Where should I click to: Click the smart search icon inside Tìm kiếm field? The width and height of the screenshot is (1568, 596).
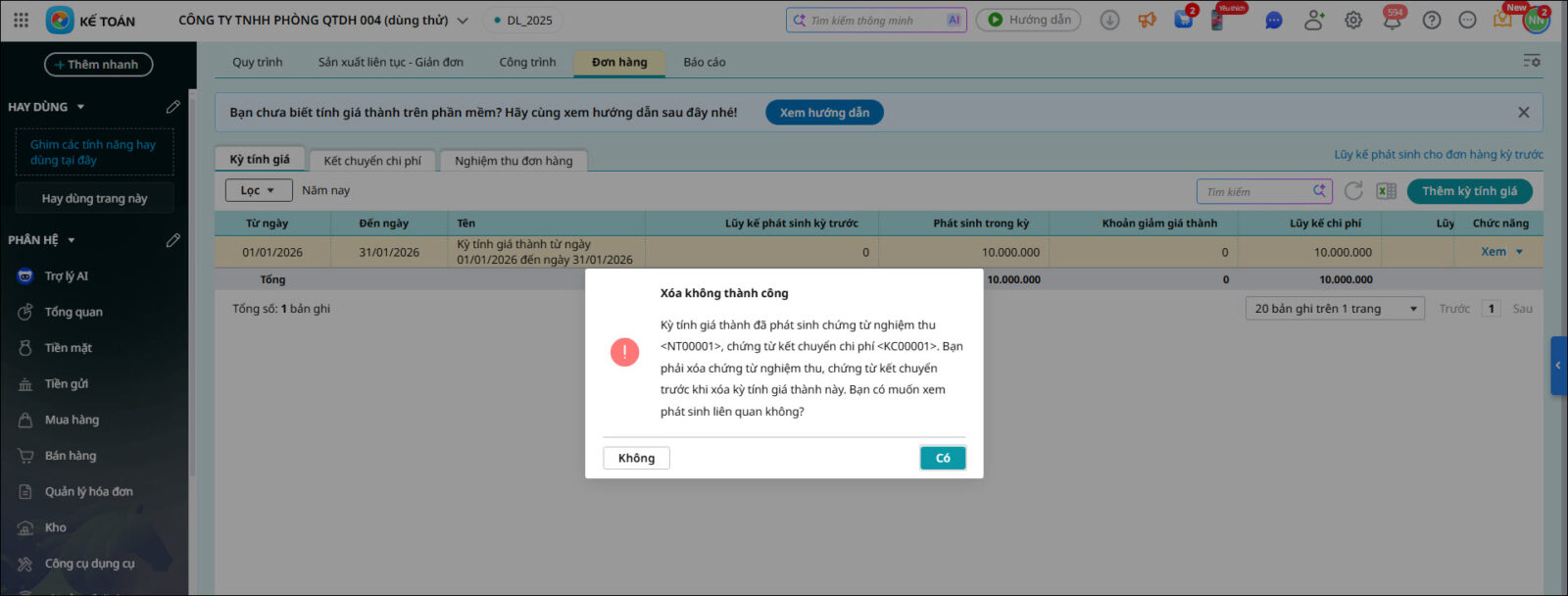tap(1319, 191)
